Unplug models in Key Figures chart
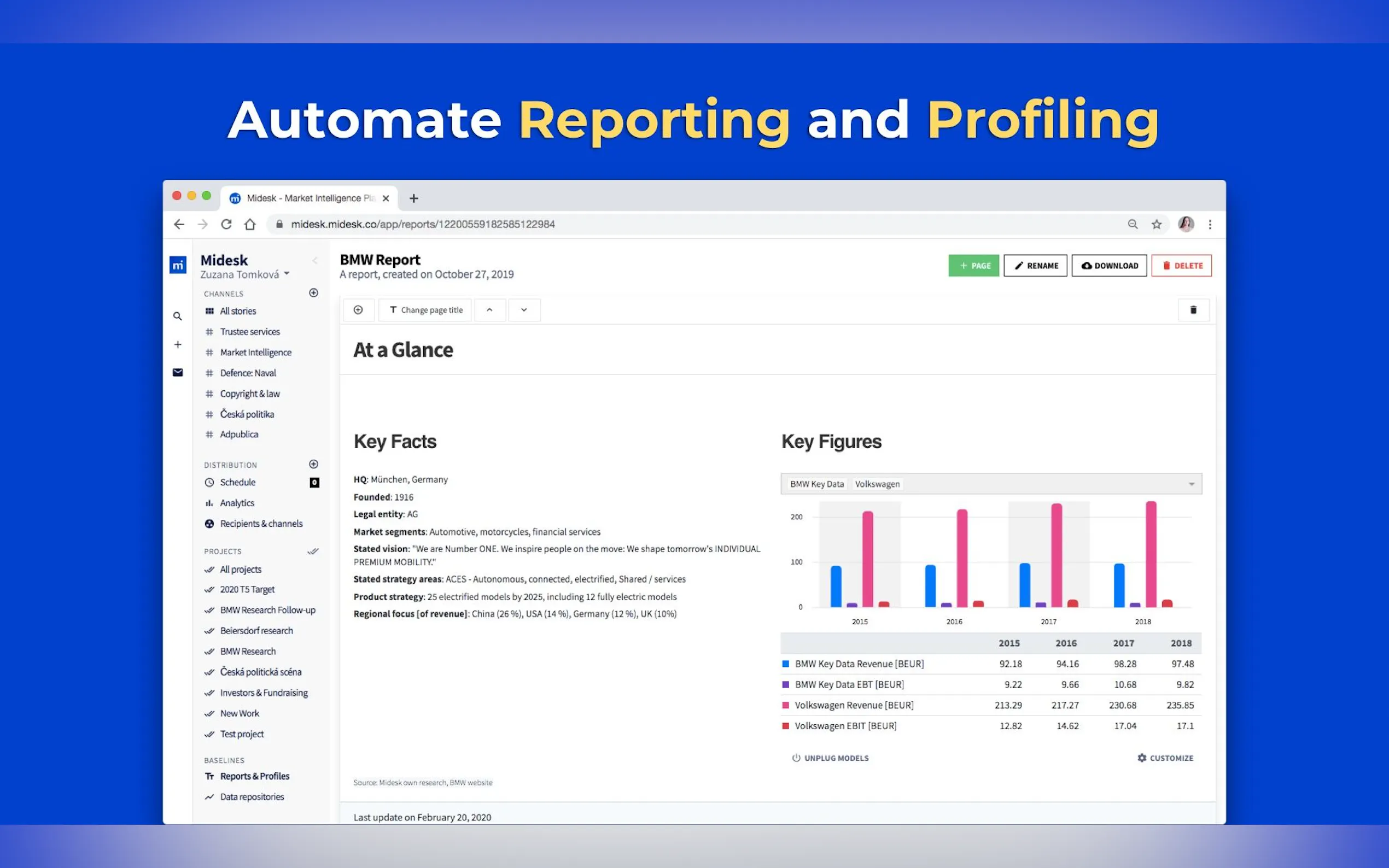This screenshot has width=1389, height=868. 830,758
